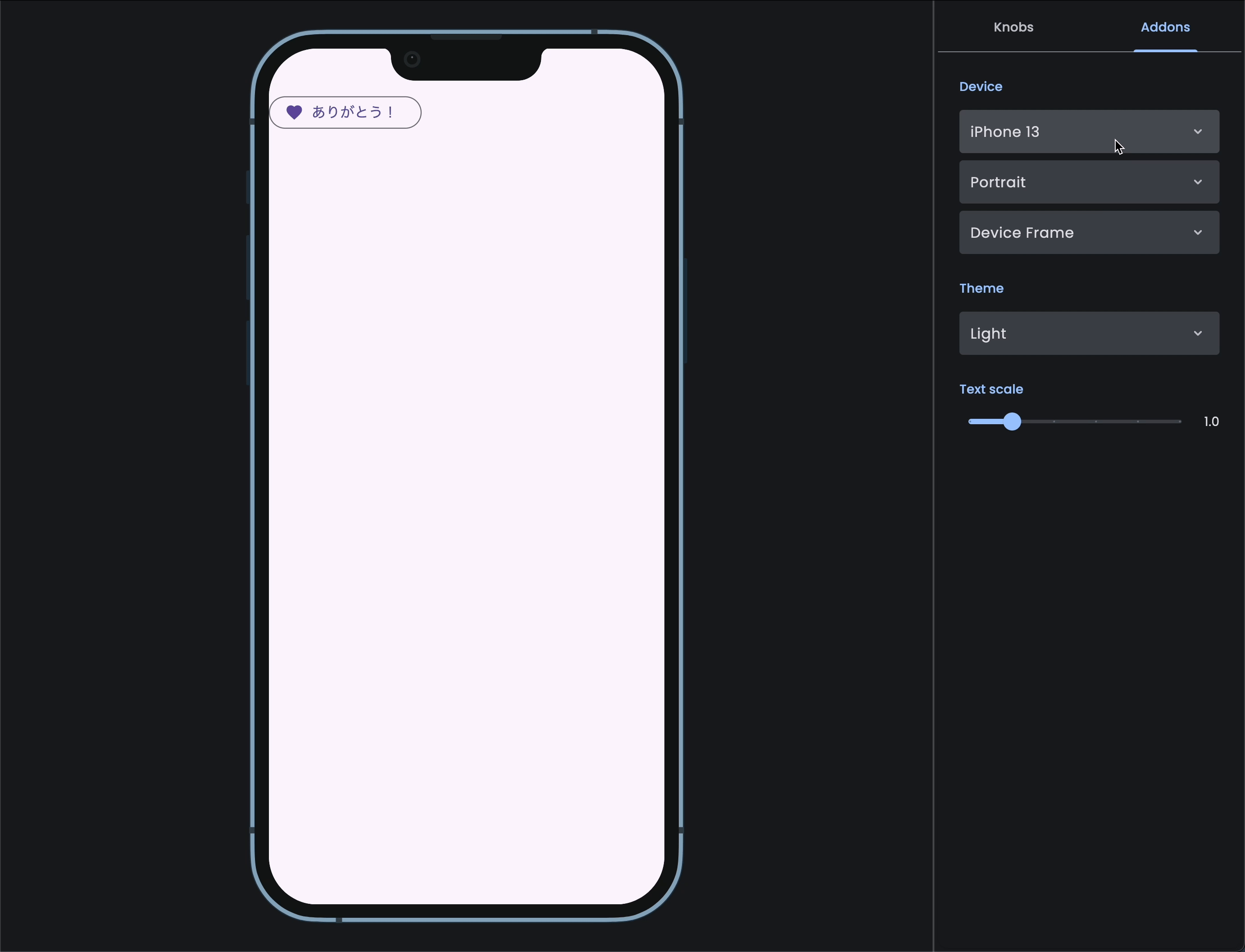Click the 1.0 text scale value

point(1211,422)
